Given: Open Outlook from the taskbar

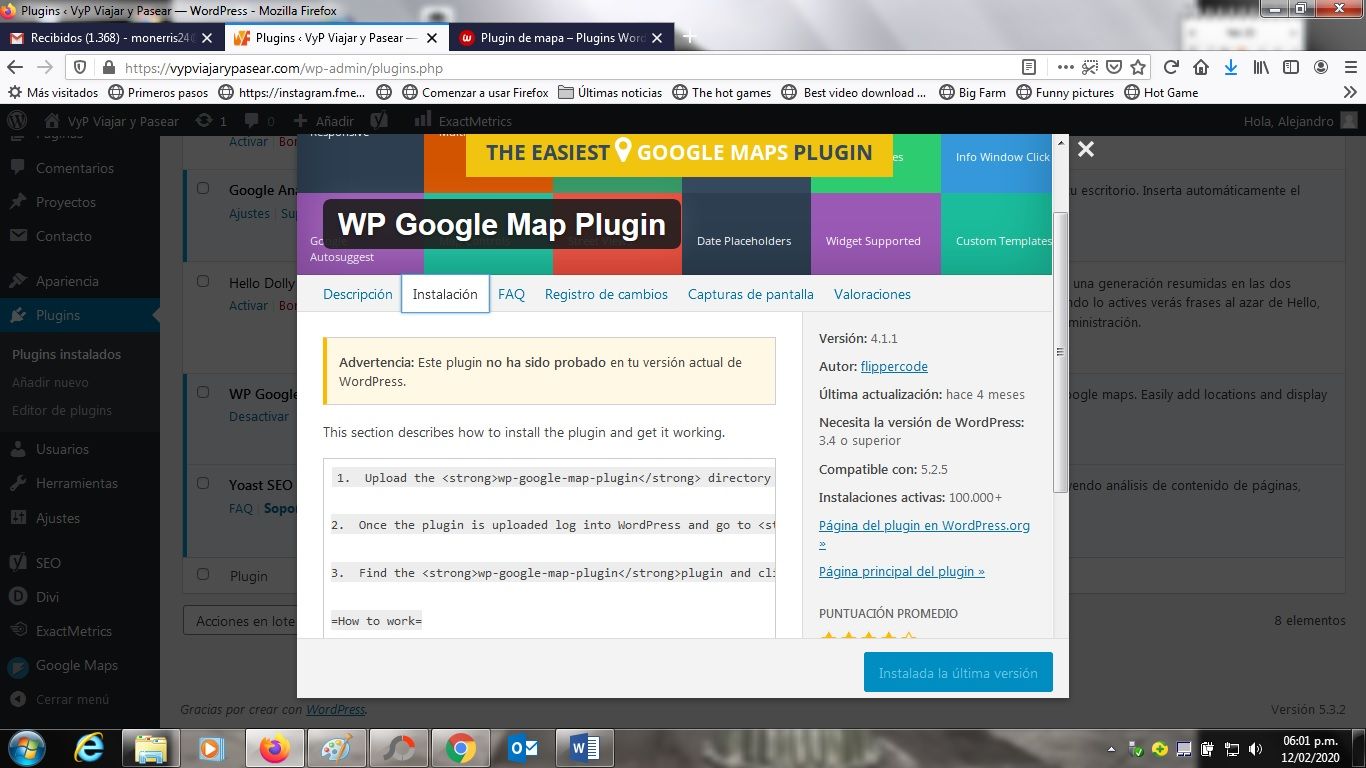Looking at the screenshot, I should click(x=523, y=748).
